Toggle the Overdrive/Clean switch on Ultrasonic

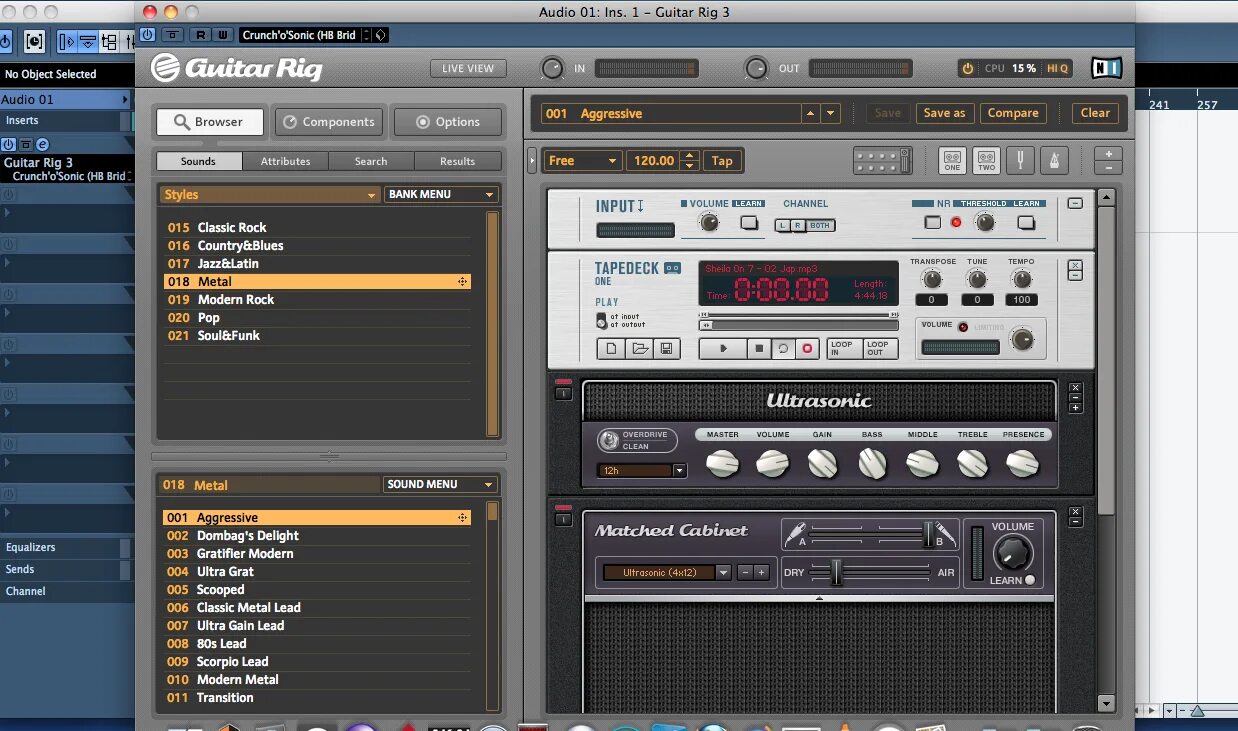tap(608, 440)
